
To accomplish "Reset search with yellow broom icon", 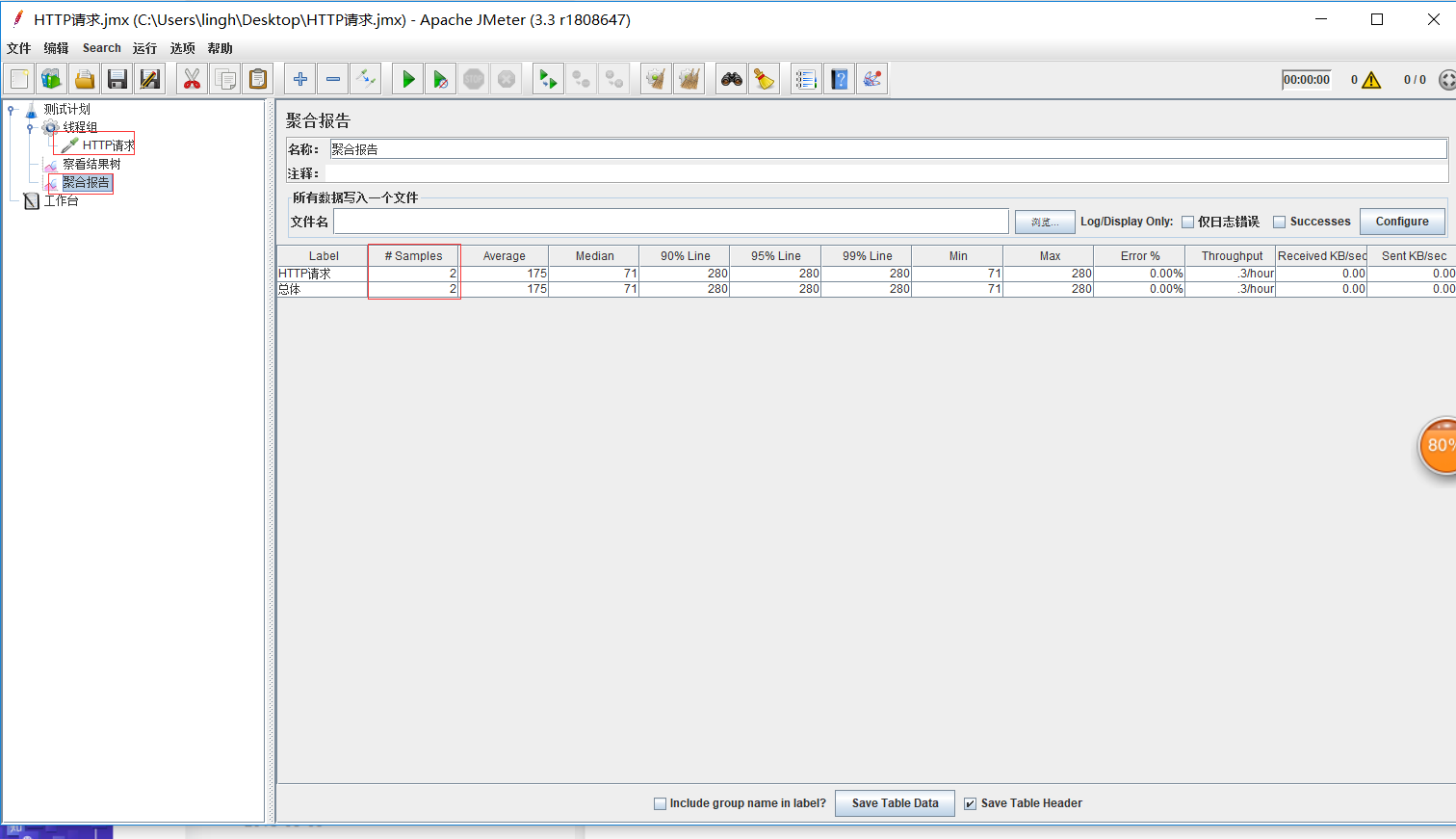I will coord(765,79).
